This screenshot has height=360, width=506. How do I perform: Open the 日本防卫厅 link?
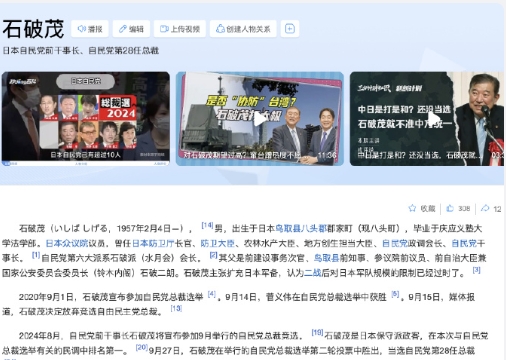153,244
